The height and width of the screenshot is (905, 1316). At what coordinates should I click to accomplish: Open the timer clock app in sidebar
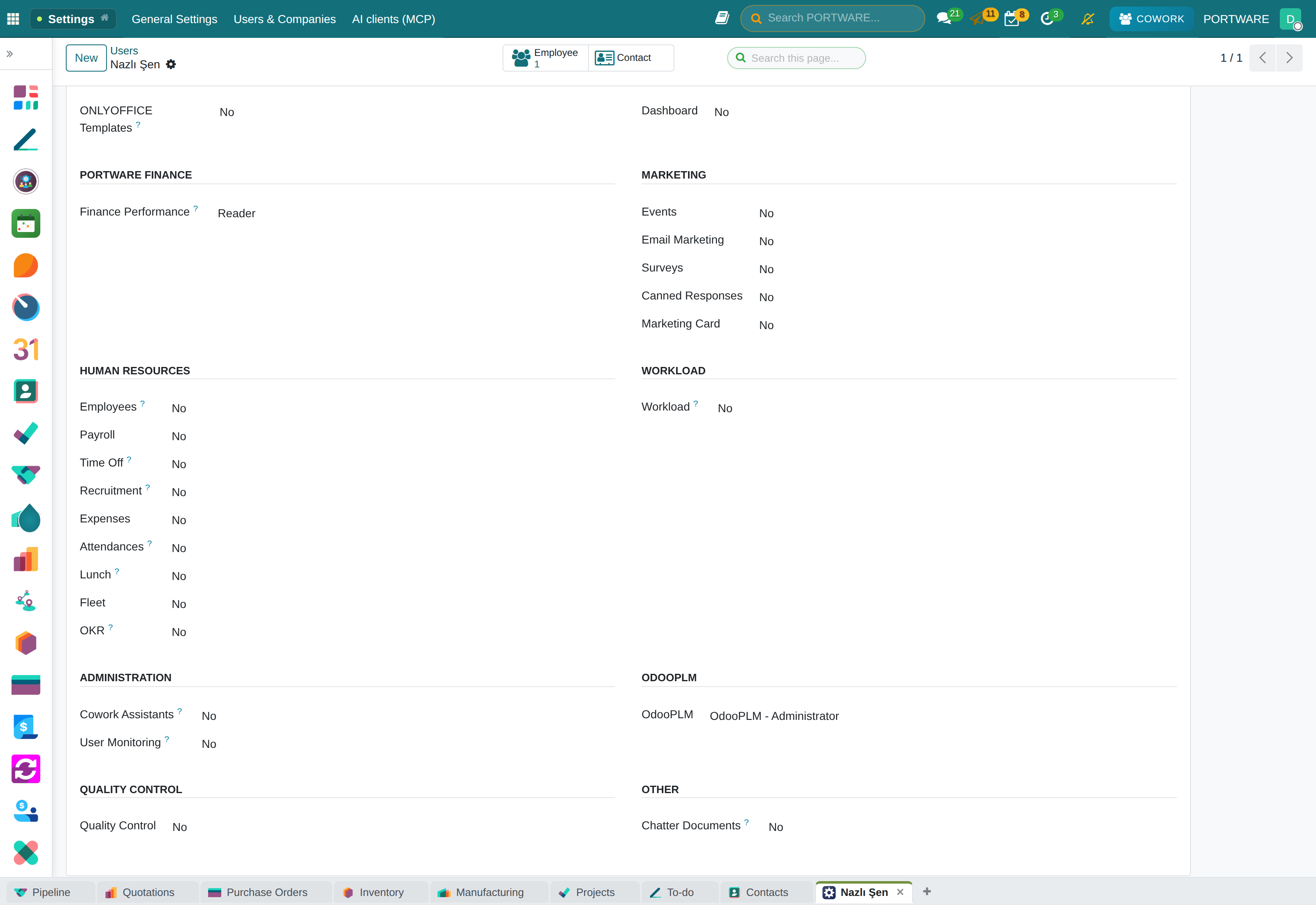tap(25, 307)
